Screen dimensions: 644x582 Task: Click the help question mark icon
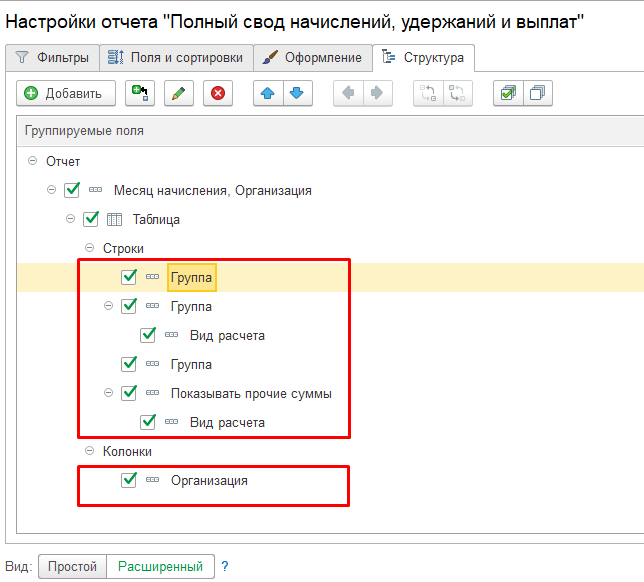click(225, 567)
